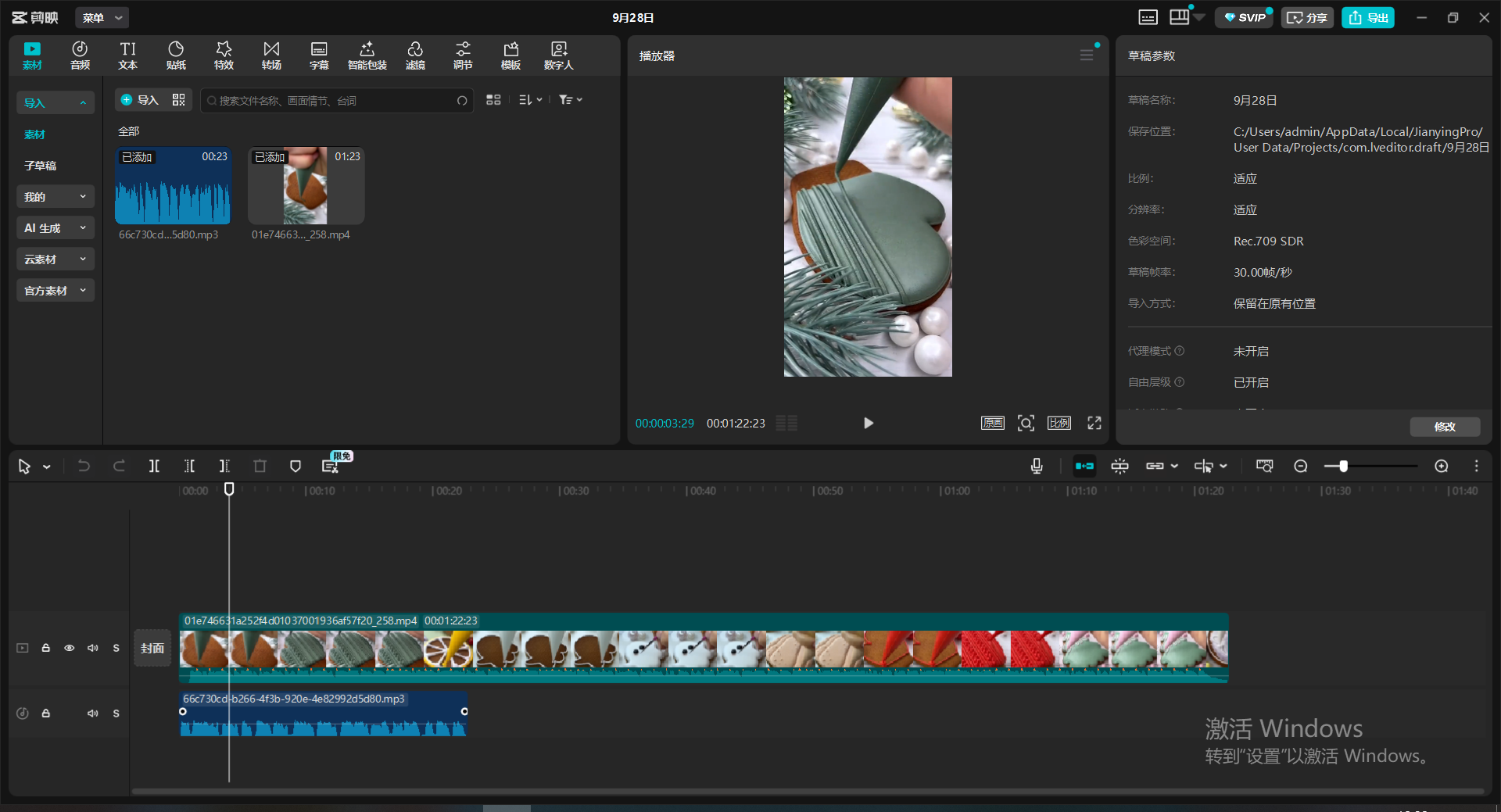Open the 转场 transitions tab
The image size is (1501, 812).
[x=271, y=55]
